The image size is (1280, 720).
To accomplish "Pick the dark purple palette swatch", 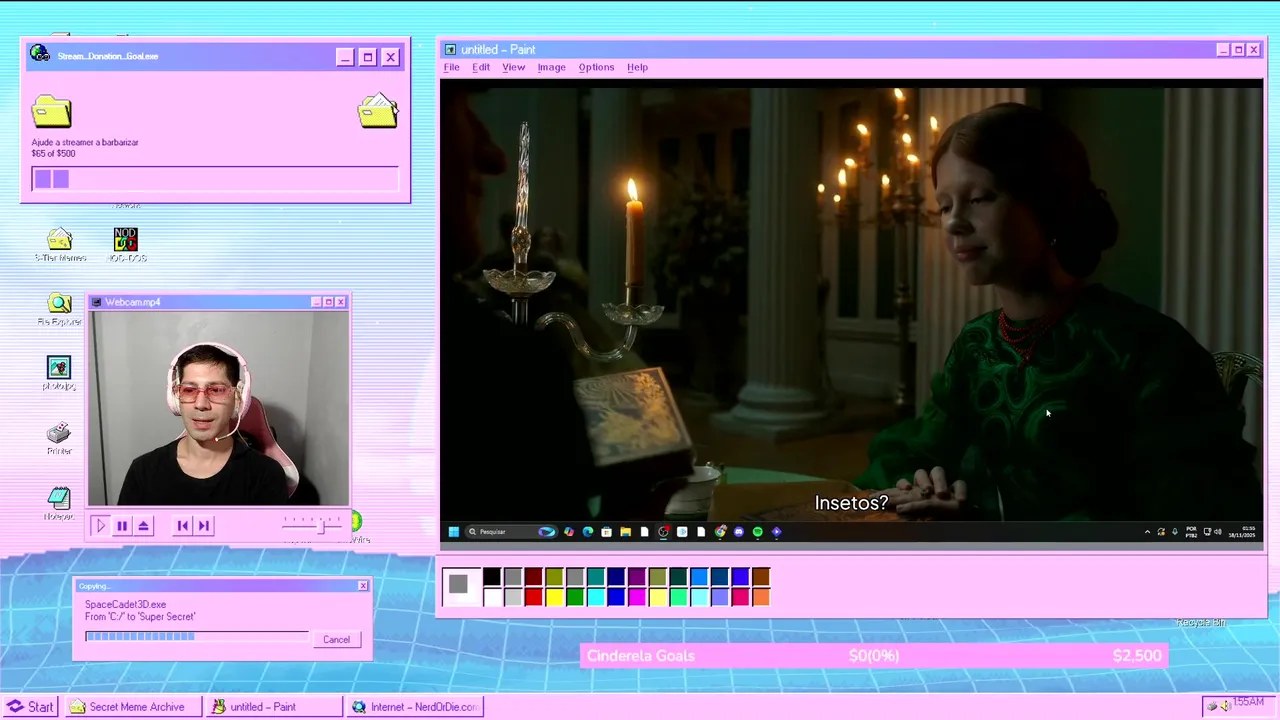I will [637, 576].
